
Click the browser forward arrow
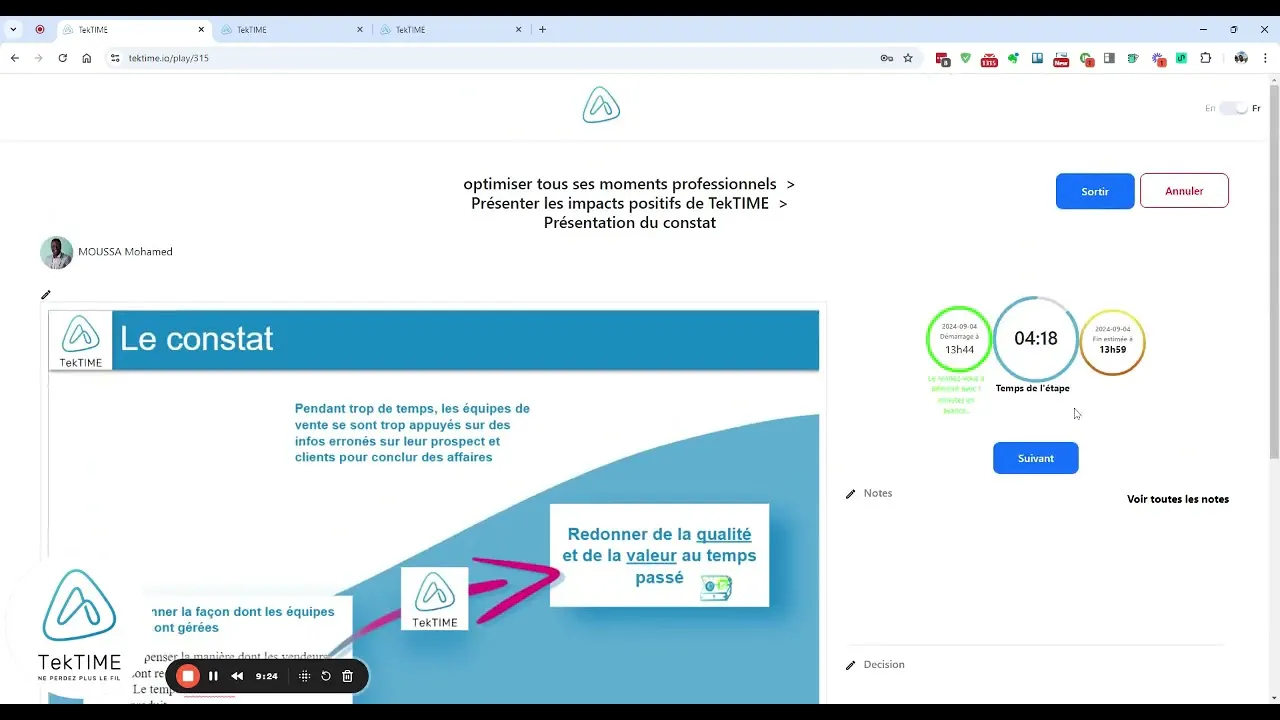(x=39, y=58)
